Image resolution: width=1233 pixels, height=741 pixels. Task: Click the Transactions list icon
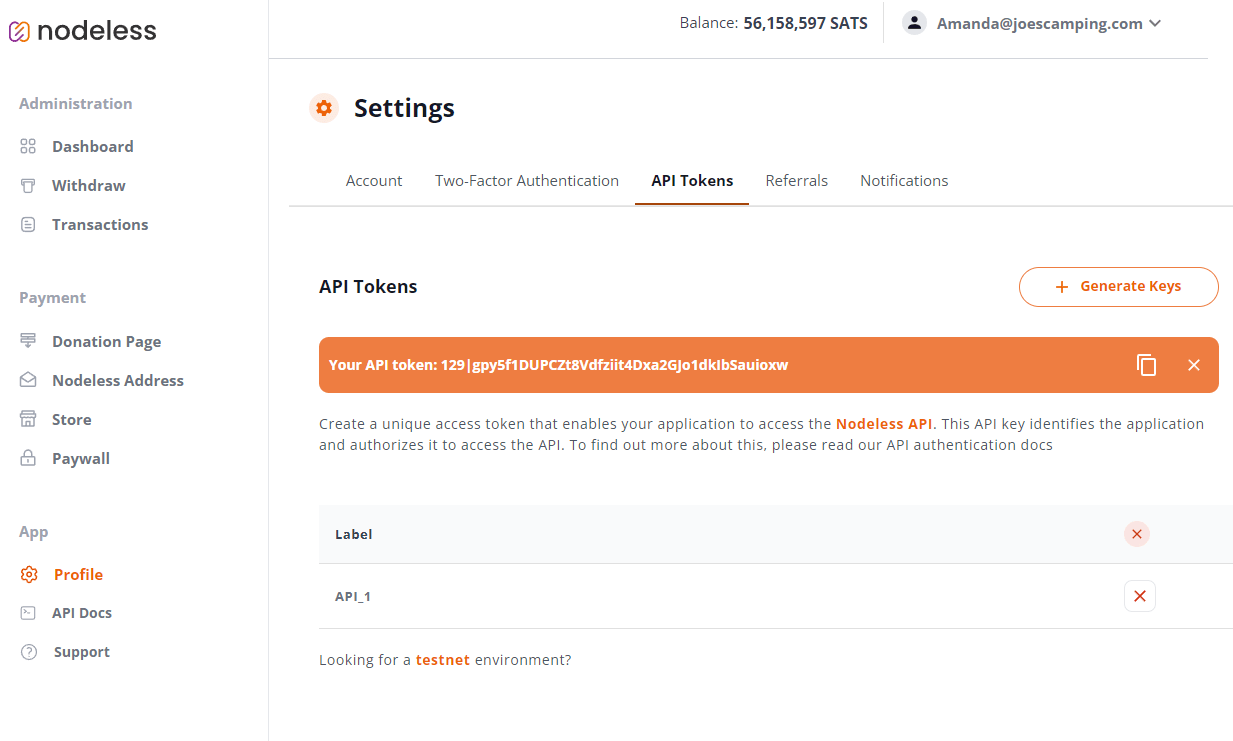click(x=28, y=224)
